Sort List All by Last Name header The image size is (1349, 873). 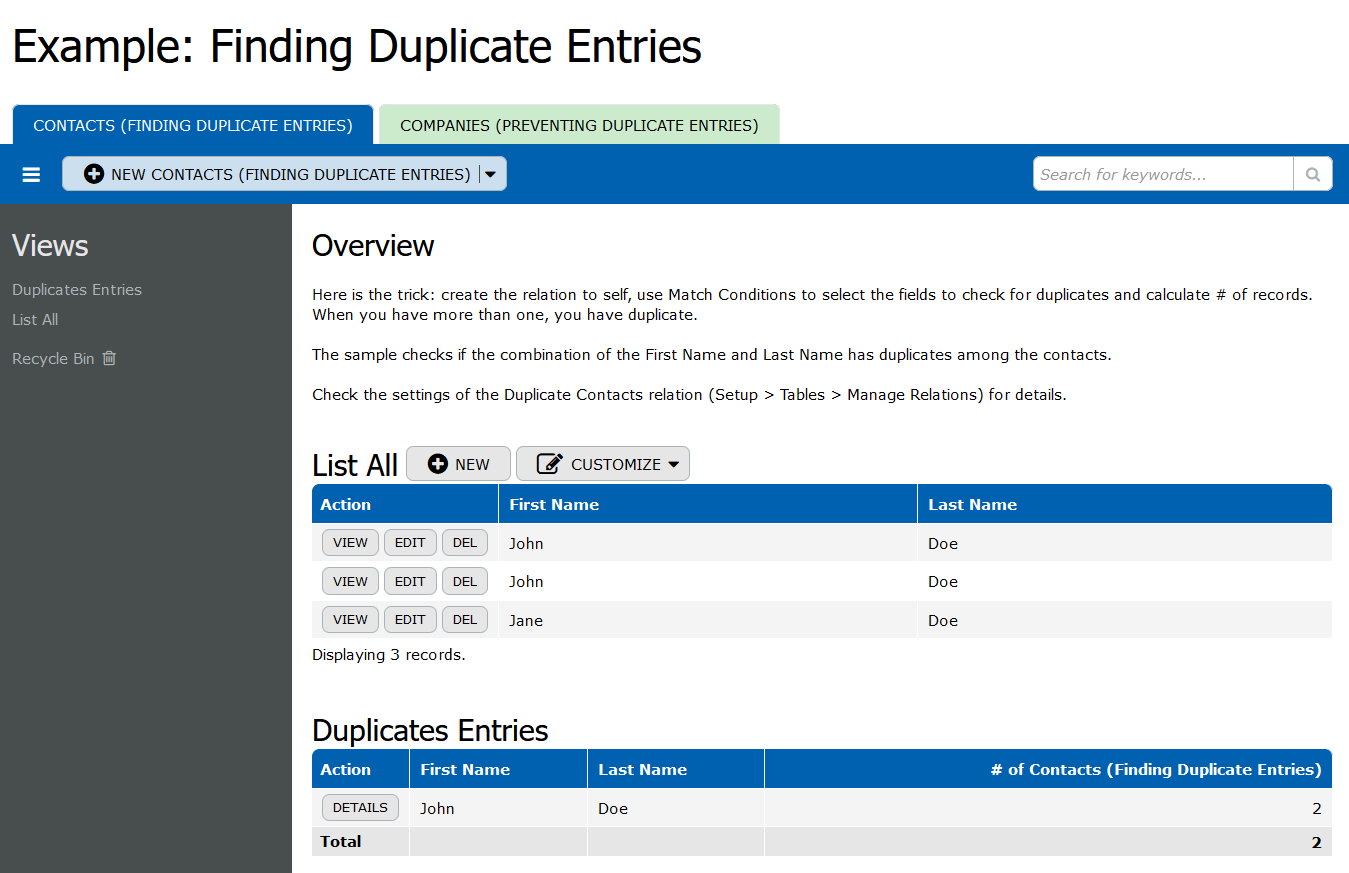click(x=972, y=505)
